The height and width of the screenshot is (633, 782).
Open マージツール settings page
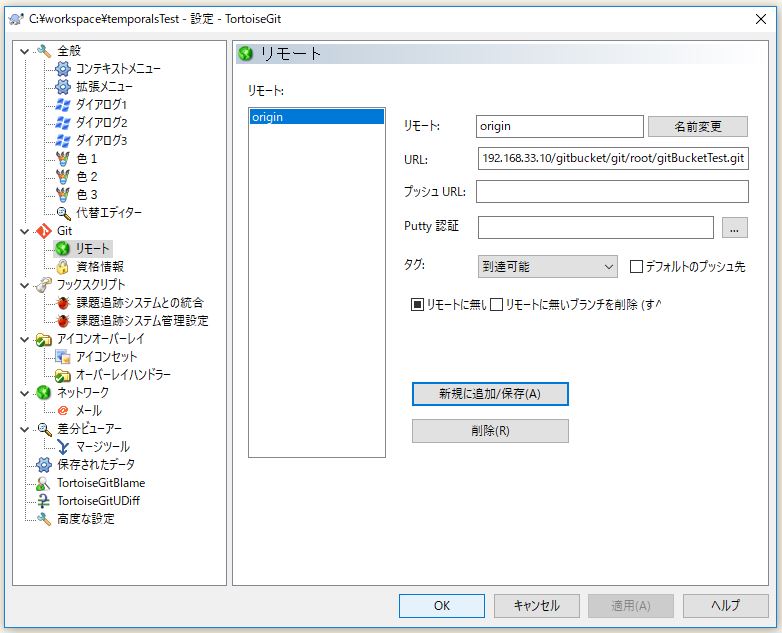click(x=103, y=447)
